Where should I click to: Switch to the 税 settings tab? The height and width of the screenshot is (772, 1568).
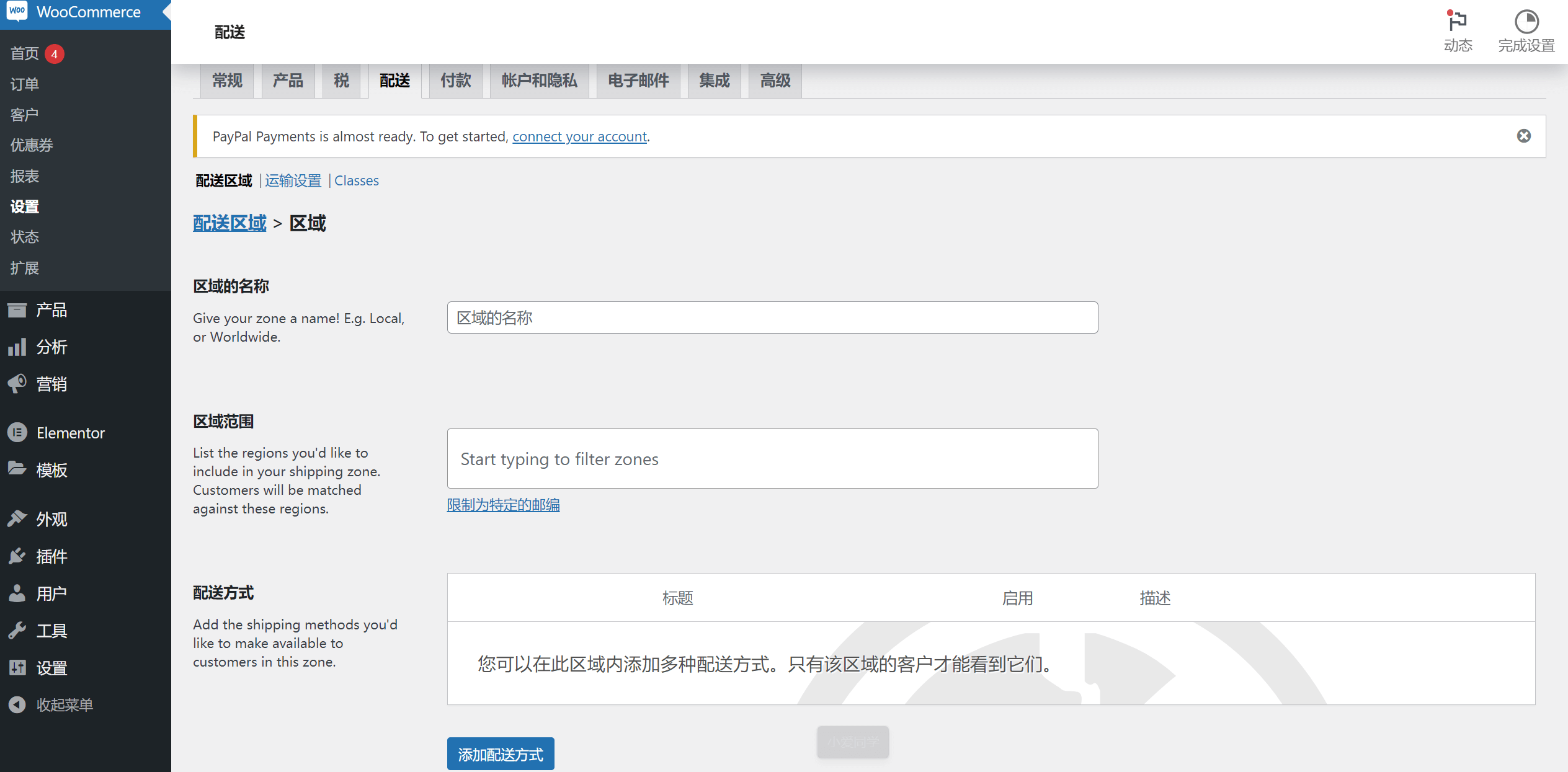tap(341, 81)
